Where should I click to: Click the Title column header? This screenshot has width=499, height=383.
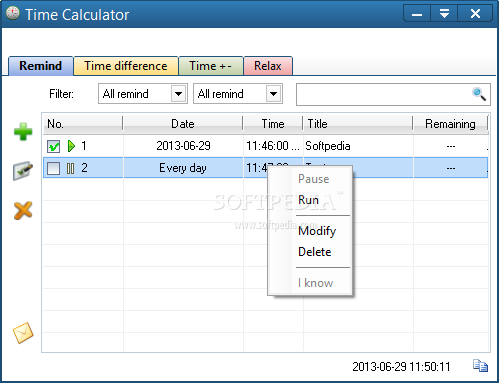358,124
